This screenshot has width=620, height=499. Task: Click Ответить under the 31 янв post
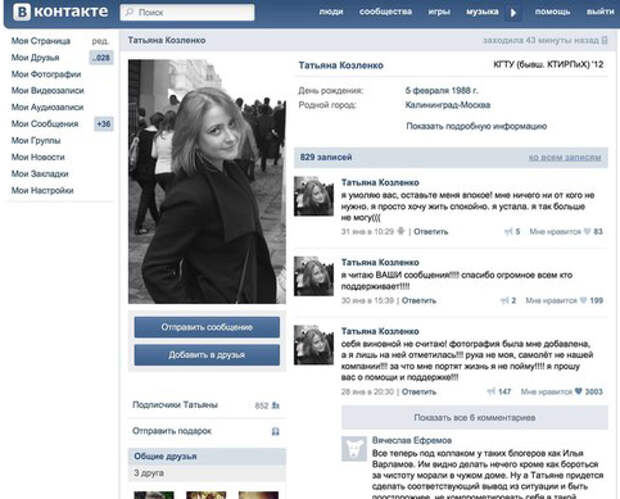[431, 232]
